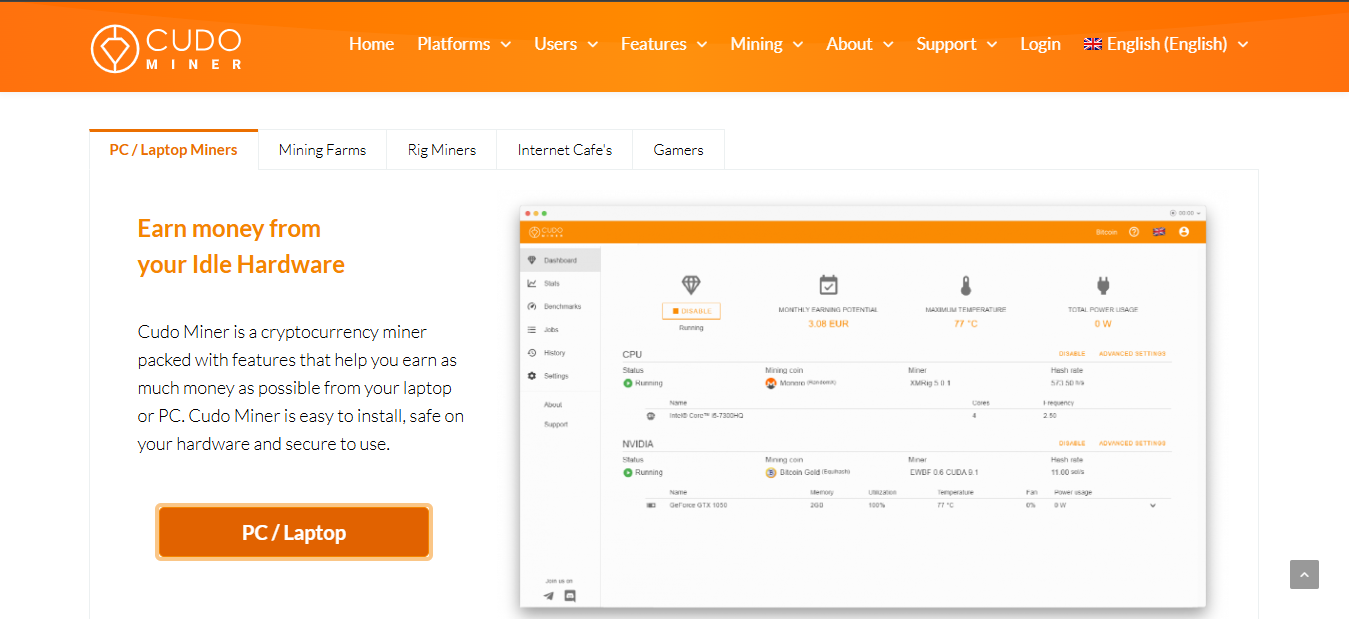Select the Stats chart icon in the sidebar
Screen dimensions: 1349x619
pyautogui.click(x=531, y=283)
